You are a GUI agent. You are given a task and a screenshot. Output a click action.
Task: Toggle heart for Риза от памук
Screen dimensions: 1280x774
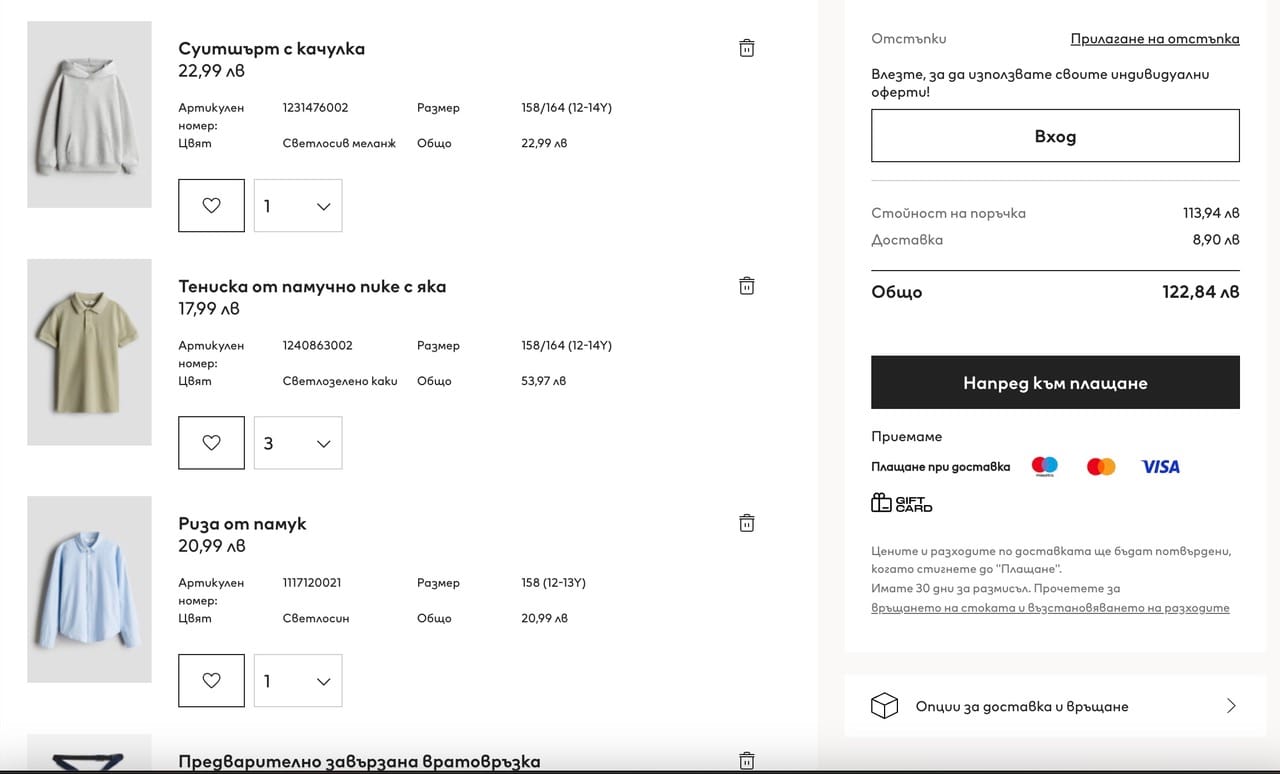click(x=211, y=680)
